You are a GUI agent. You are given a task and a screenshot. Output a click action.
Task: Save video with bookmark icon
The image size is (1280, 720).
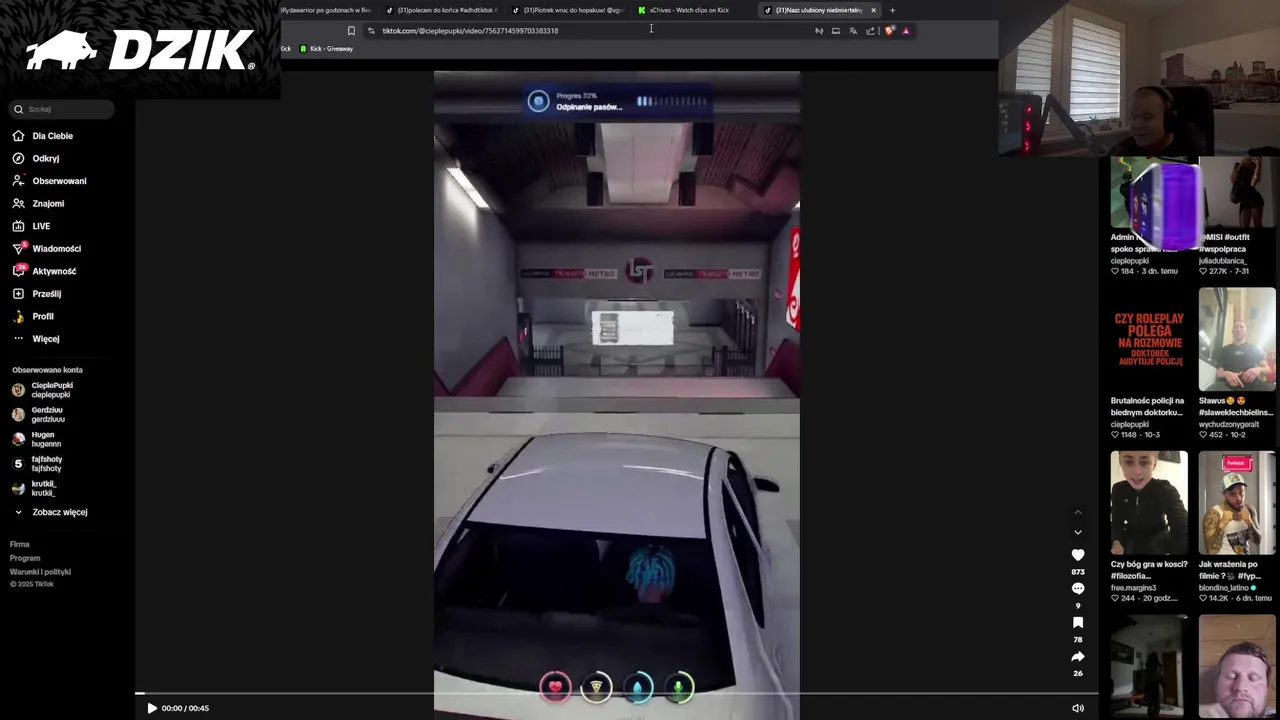[1078, 623]
